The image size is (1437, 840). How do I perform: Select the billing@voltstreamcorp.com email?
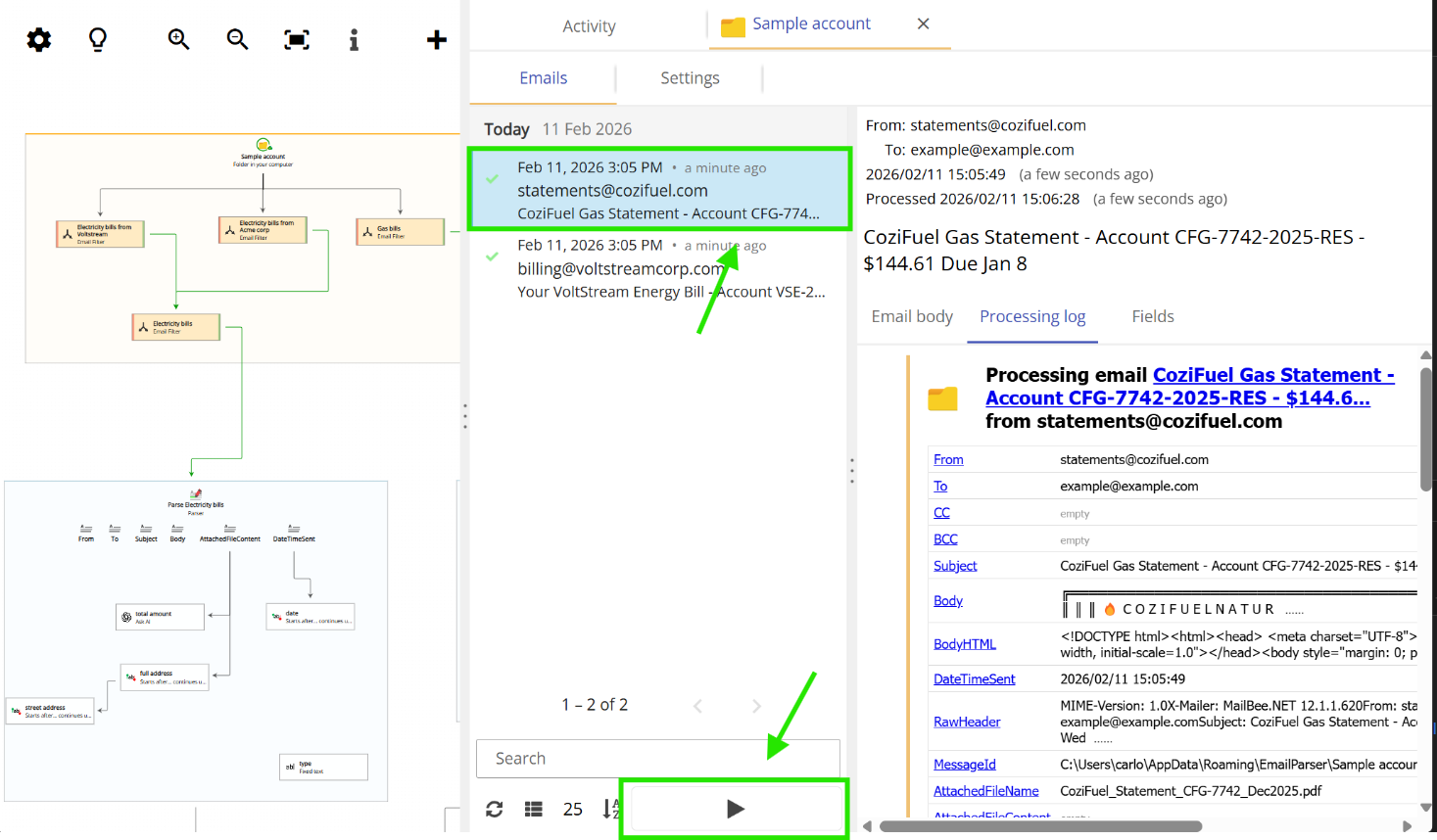tap(656, 267)
